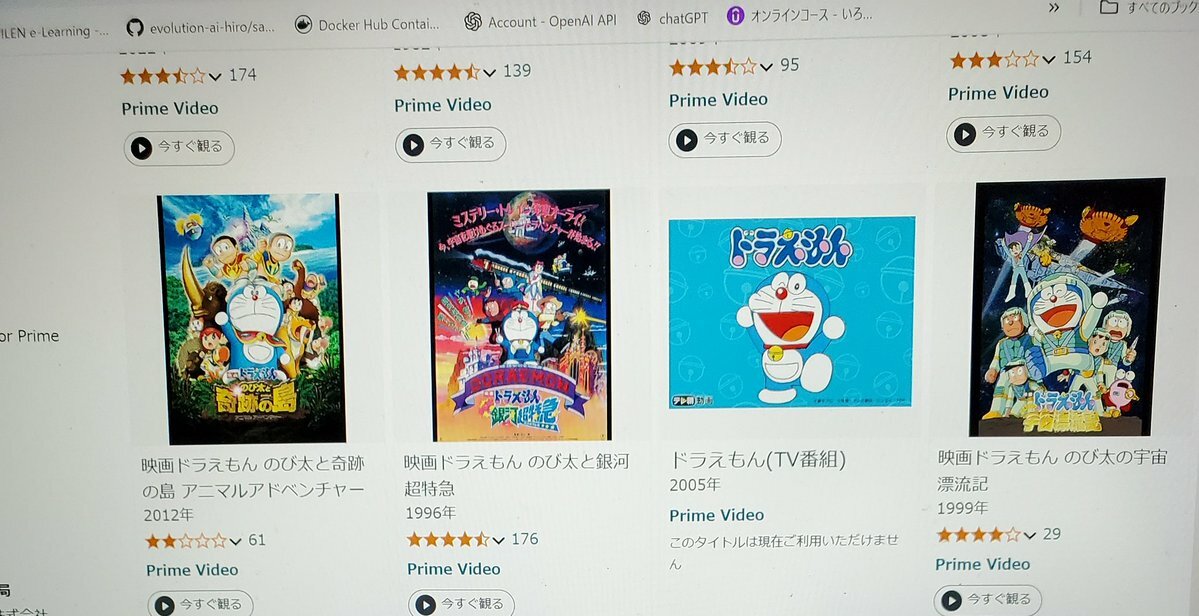The image size is (1199, 616).
Task: Click 今すぐ観る under the 95-review title
Action: [725, 139]
